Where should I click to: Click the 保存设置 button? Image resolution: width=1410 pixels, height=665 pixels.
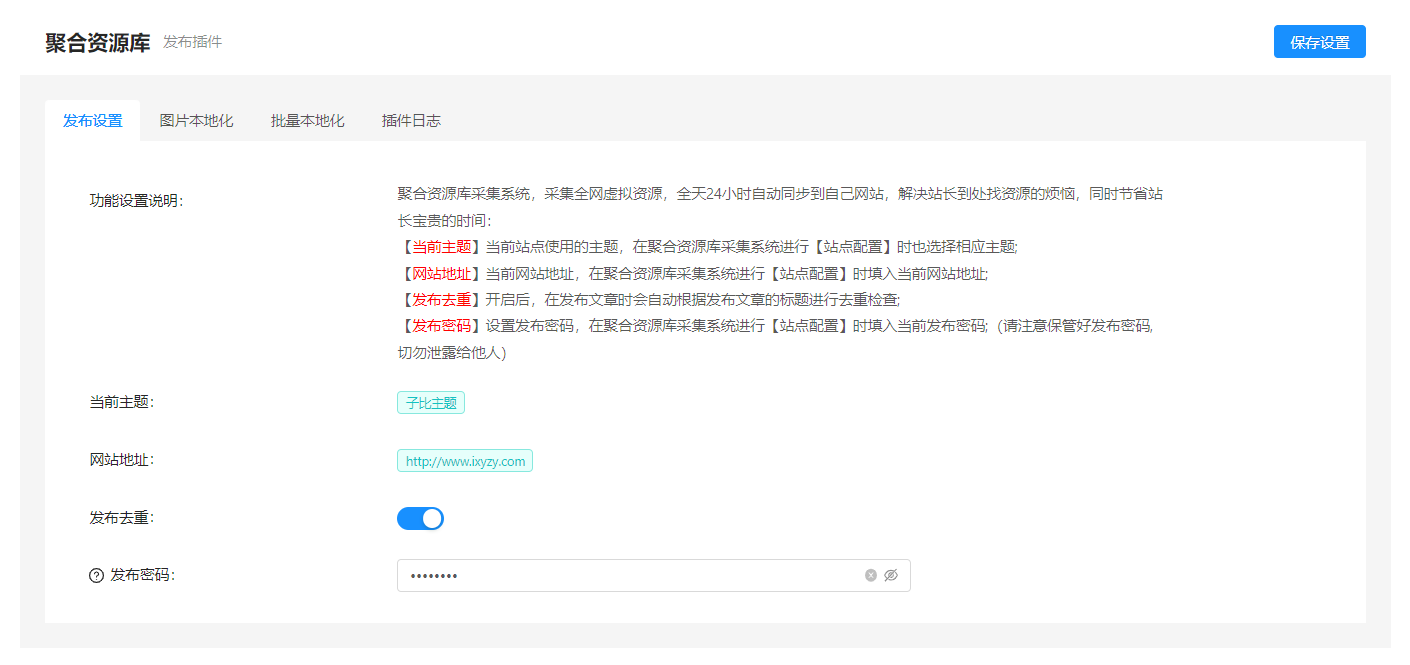(1319, 41)
